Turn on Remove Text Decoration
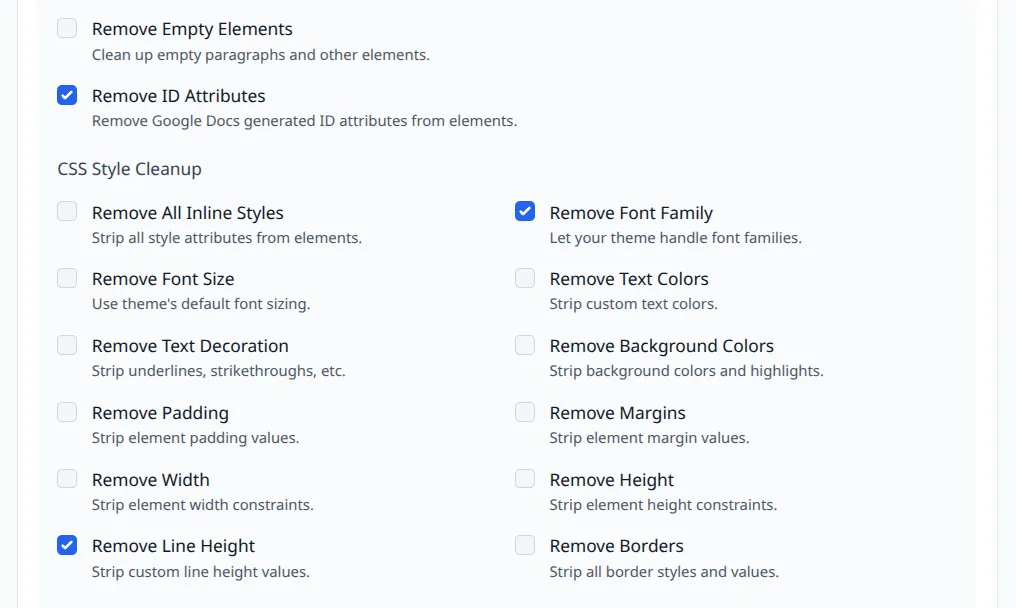Viewport: 1016px width, 608px height. click(66, 344)
